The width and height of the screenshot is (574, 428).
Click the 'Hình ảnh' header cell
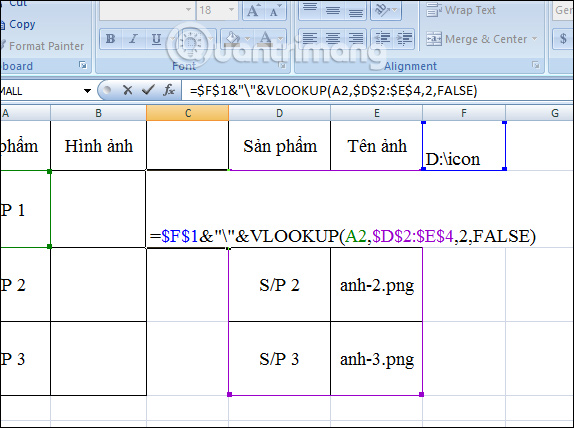(x=98, y=146)
